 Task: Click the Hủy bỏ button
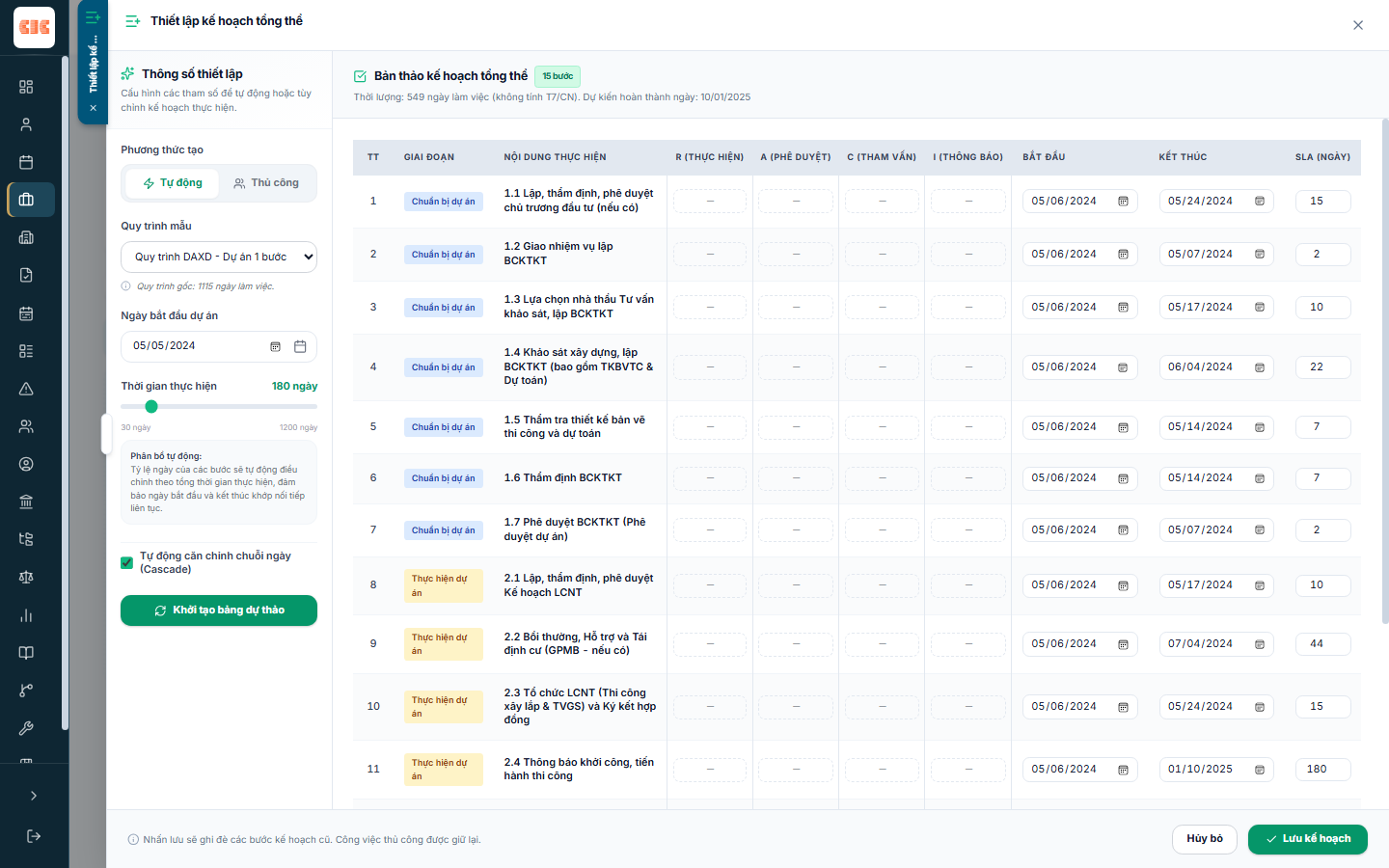pos(1205,839)
